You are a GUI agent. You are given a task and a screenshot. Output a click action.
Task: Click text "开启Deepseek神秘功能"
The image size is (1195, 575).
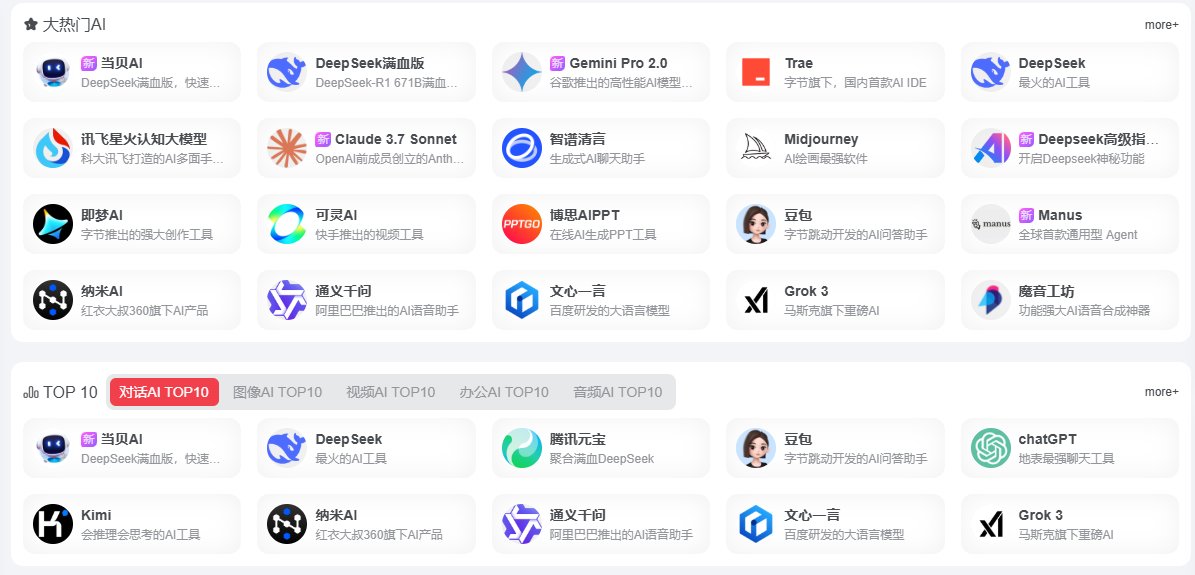1081,159
